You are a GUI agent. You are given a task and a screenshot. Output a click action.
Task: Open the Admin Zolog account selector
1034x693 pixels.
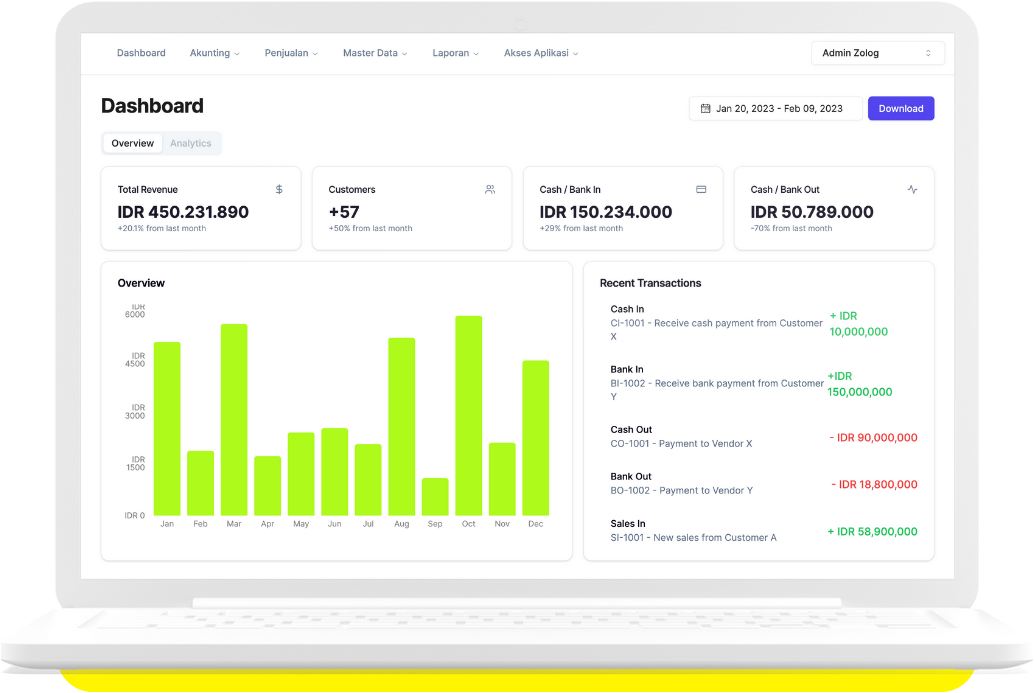(x=876, y=53)
